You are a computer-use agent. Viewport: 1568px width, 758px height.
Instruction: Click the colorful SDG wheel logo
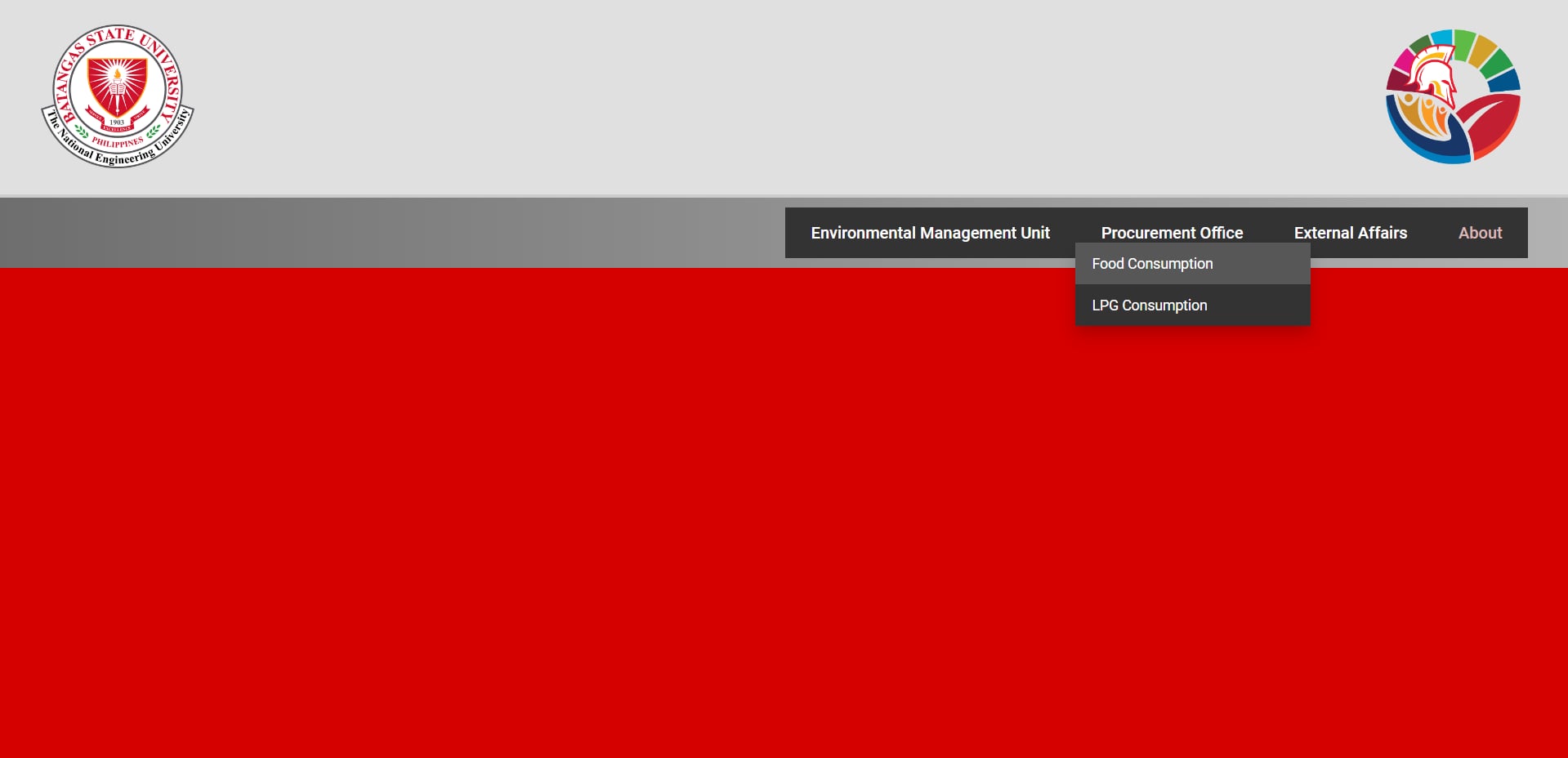tap(1453, 96)
